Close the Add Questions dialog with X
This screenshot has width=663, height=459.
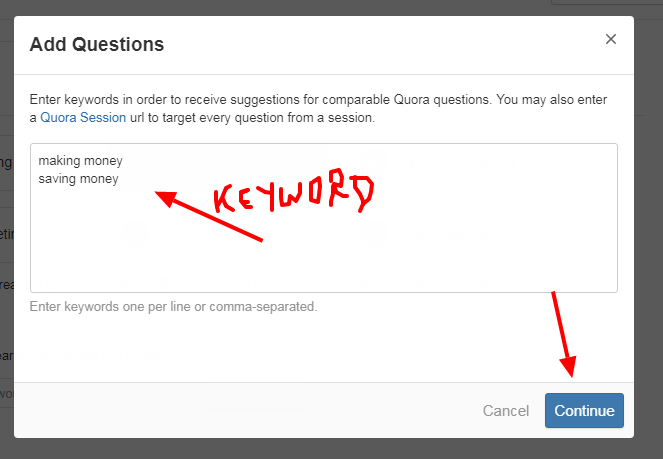(611, 40)
